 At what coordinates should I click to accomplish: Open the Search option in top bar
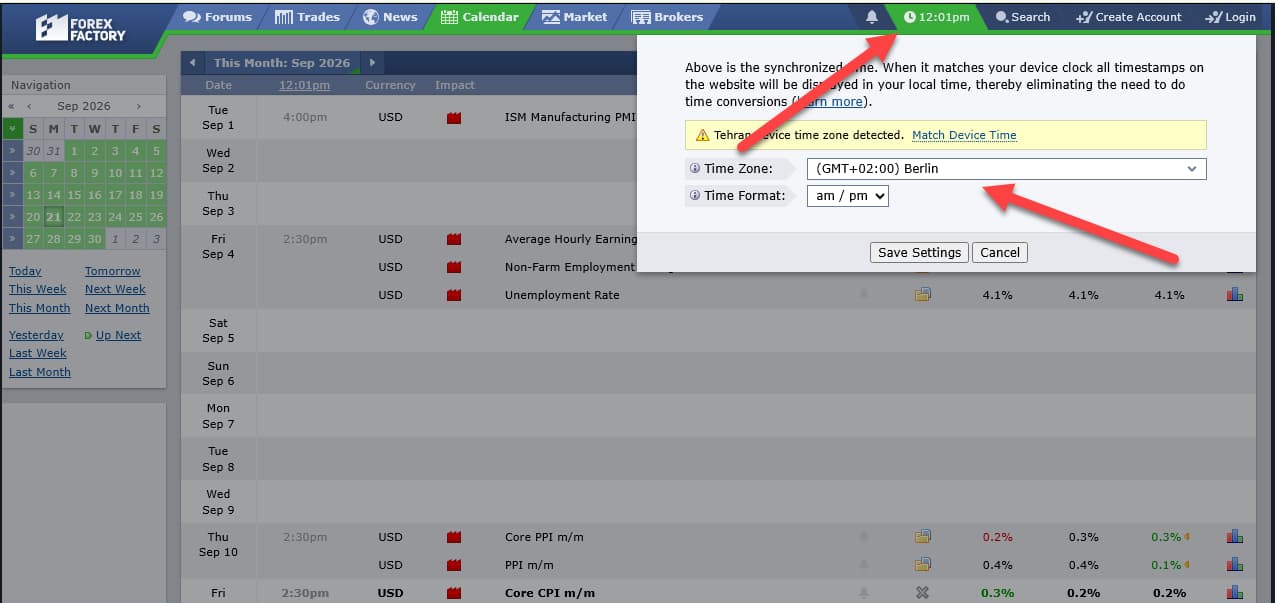point(1023,17)
